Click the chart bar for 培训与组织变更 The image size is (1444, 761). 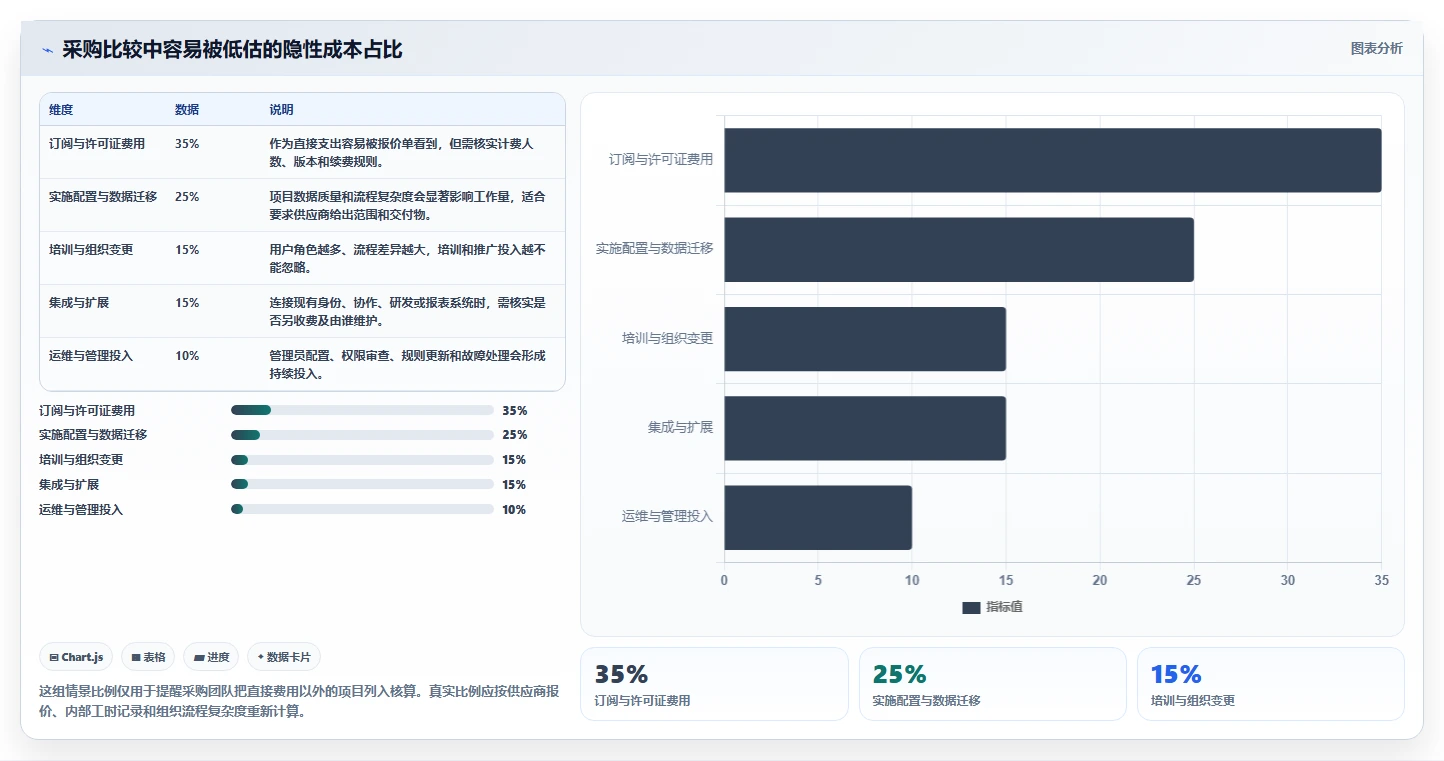click(x=865, y=339)
